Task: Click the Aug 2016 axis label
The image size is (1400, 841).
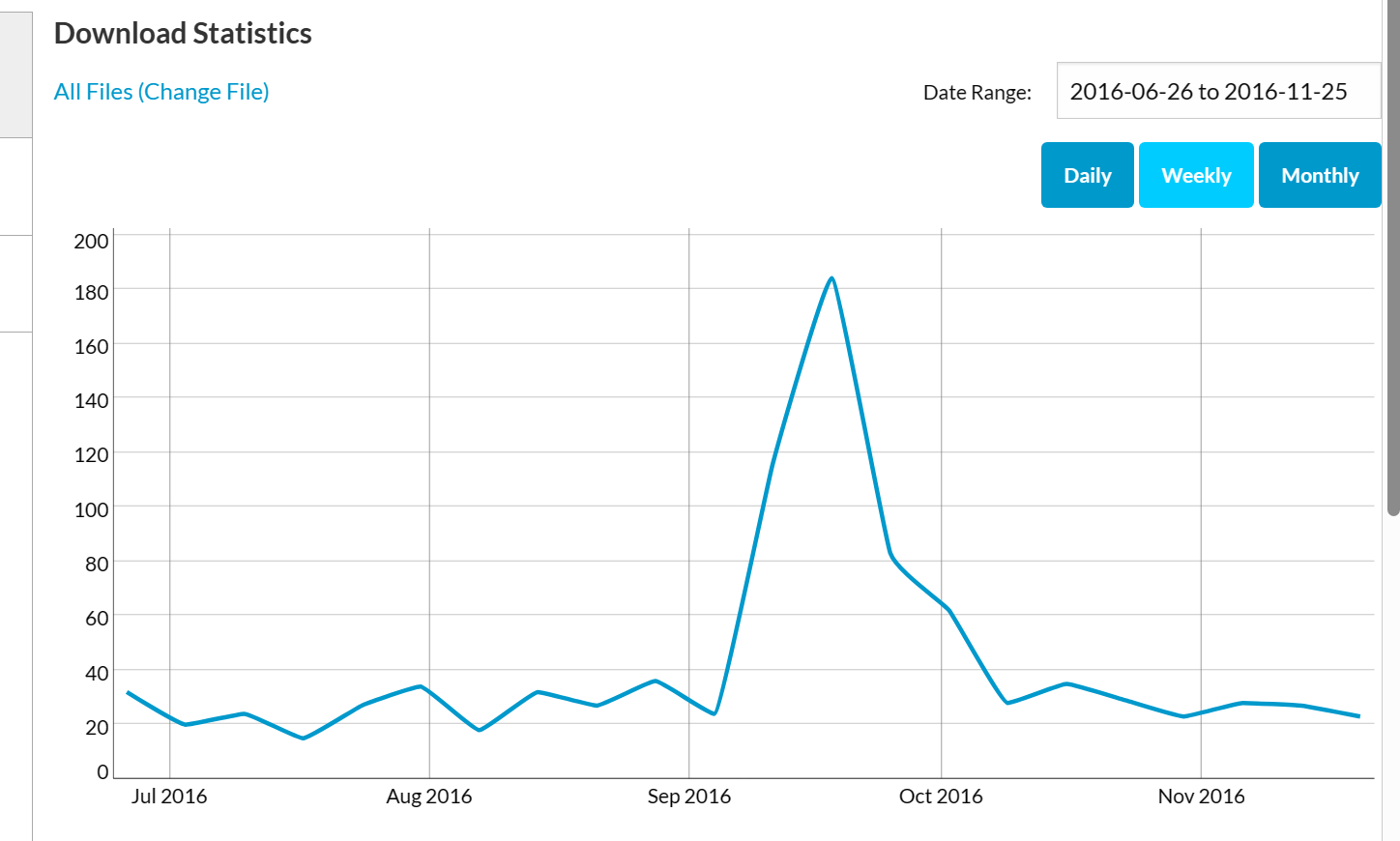Action: (x=429, y=797)
